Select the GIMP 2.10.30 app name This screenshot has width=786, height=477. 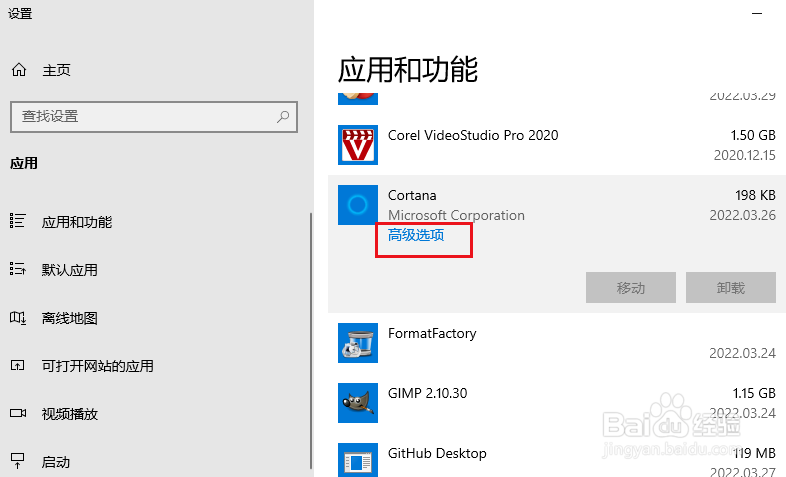pos(428,393)
